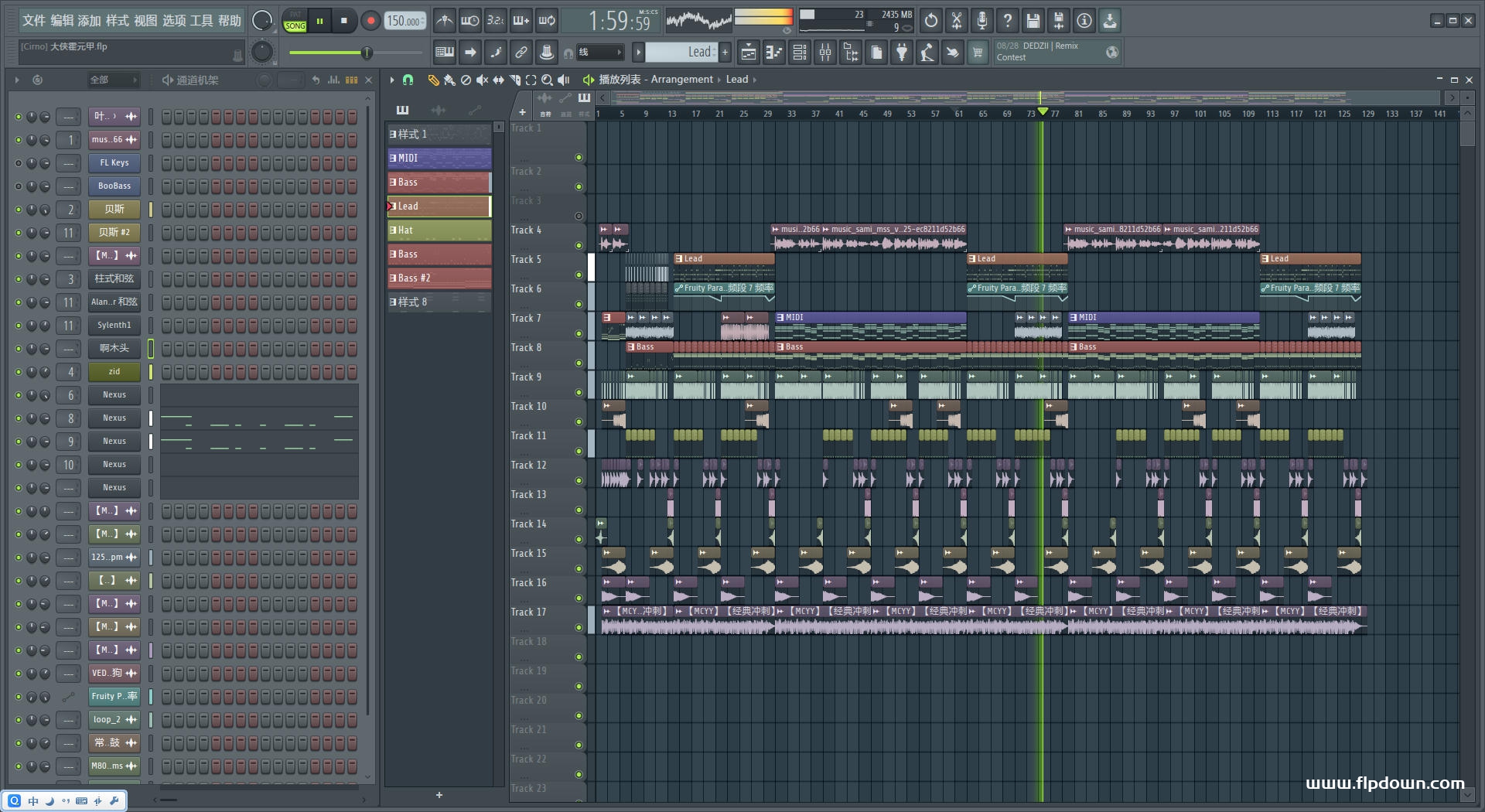This screenshot has width=1485, height=812.
Task: Click the microphone recording icon
Action: (981, 21)
